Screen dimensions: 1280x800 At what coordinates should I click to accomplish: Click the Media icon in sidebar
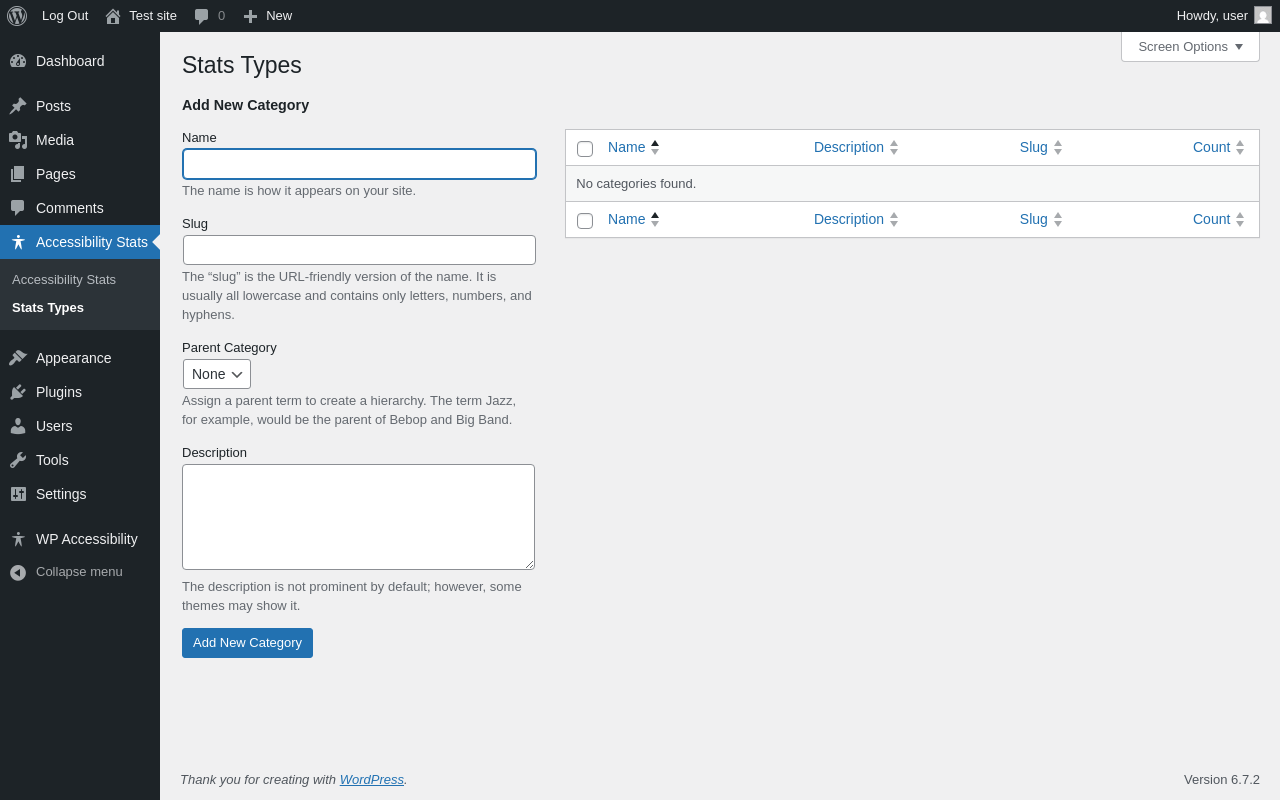click(18, 140)
